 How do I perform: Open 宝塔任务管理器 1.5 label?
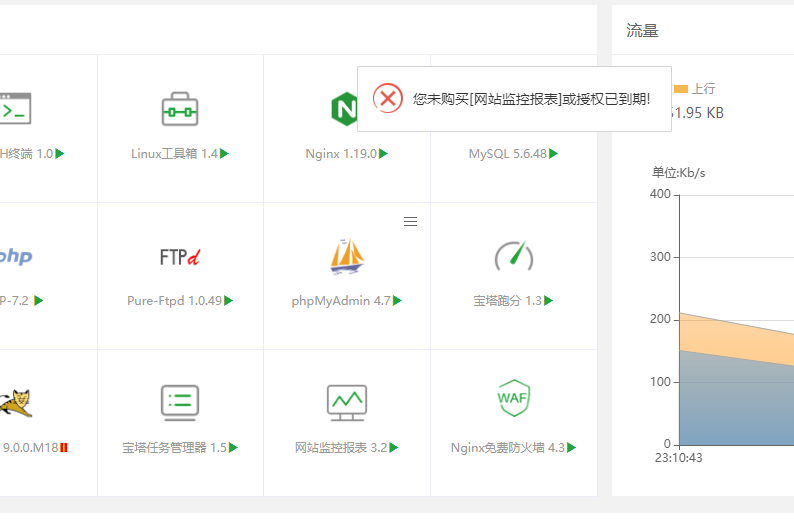175,448
